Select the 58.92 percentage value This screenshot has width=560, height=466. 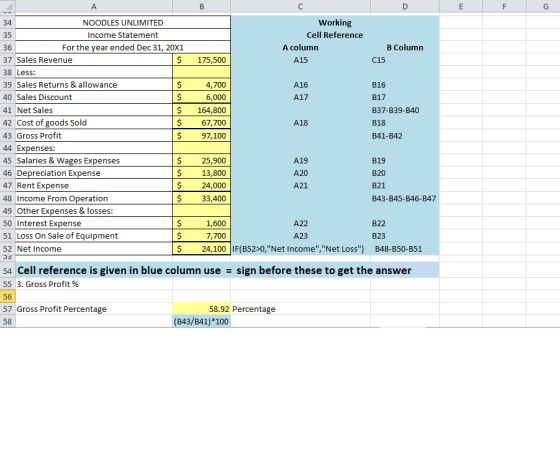click(201, 309)
